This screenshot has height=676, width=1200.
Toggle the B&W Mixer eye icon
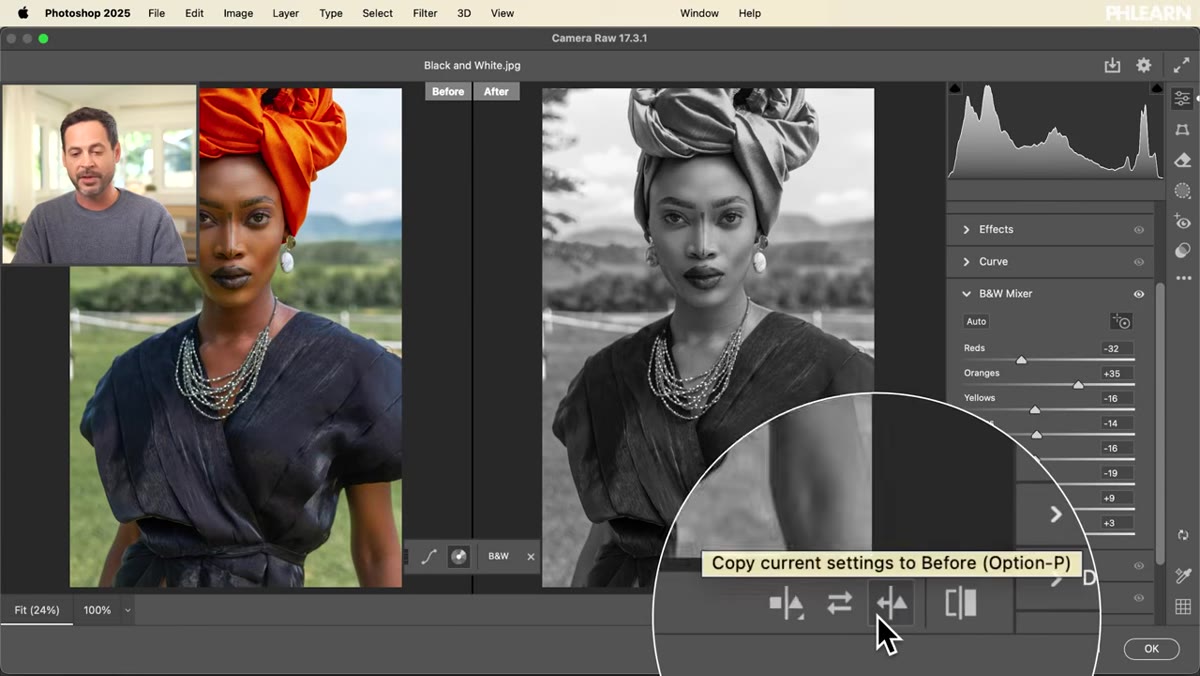pos(1138,294)
